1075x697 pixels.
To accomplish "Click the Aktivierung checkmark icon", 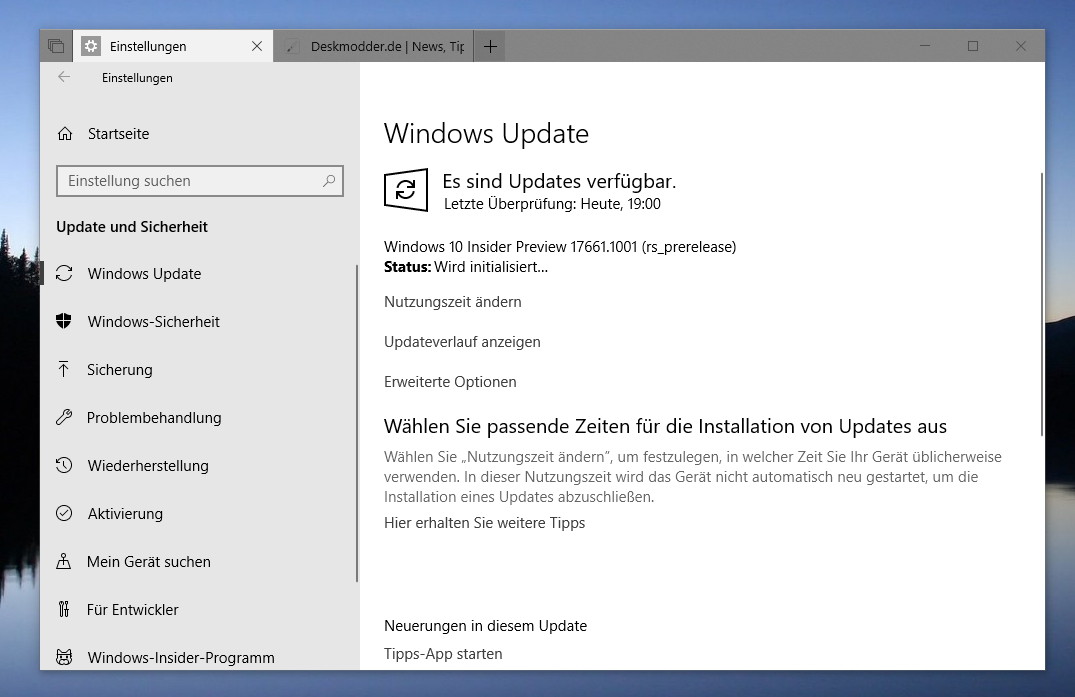I will (64, 513).
